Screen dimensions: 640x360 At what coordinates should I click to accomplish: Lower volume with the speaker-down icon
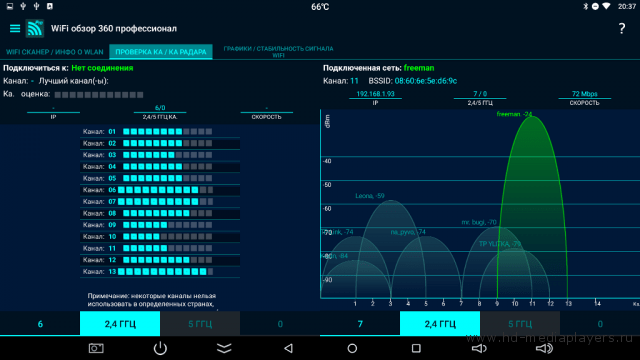coord(479,348)
